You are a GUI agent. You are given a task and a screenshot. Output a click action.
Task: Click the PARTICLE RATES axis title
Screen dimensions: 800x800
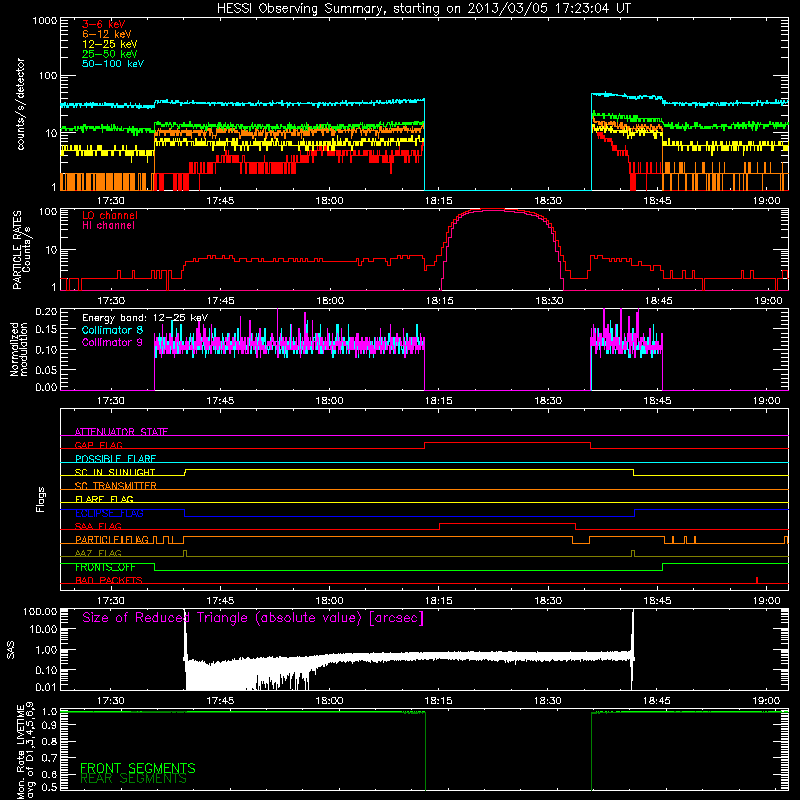coord(21,249)
